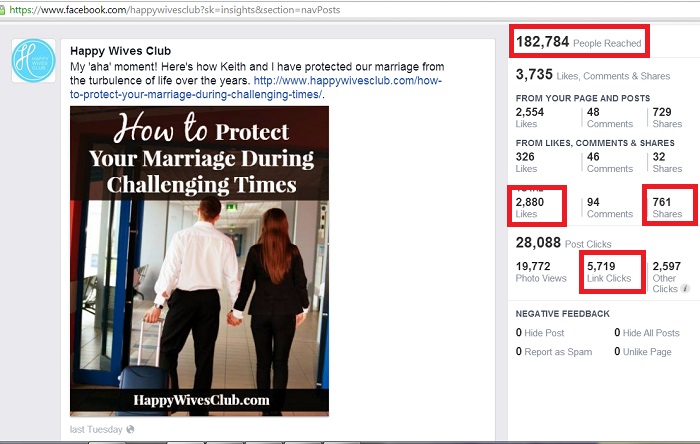This screenshot has height=444, width=700.
Task: Click the Happy Wives Club page name
Action: click(121, 51)
